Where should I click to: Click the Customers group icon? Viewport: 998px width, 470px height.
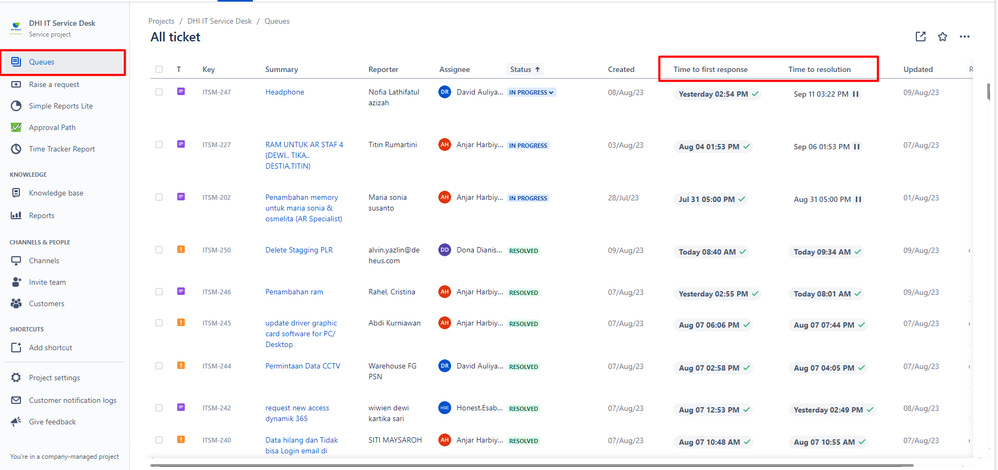[x=17, y=304]
